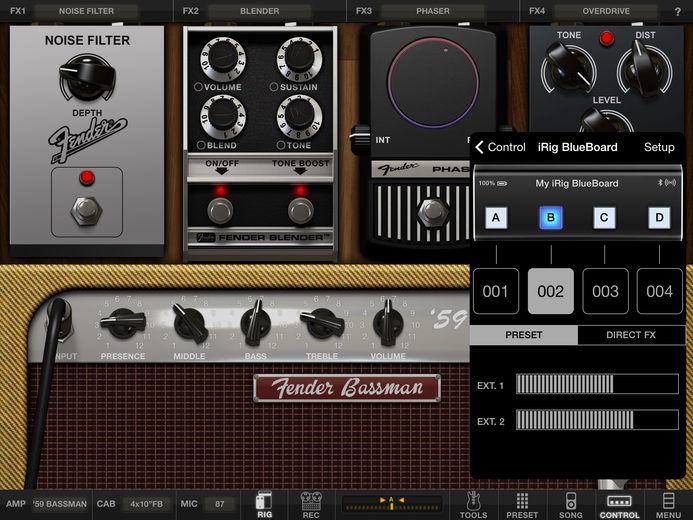This screenshot has width=693, height=520.
Task: Select preset slot 001
Action: click(495, 291)
